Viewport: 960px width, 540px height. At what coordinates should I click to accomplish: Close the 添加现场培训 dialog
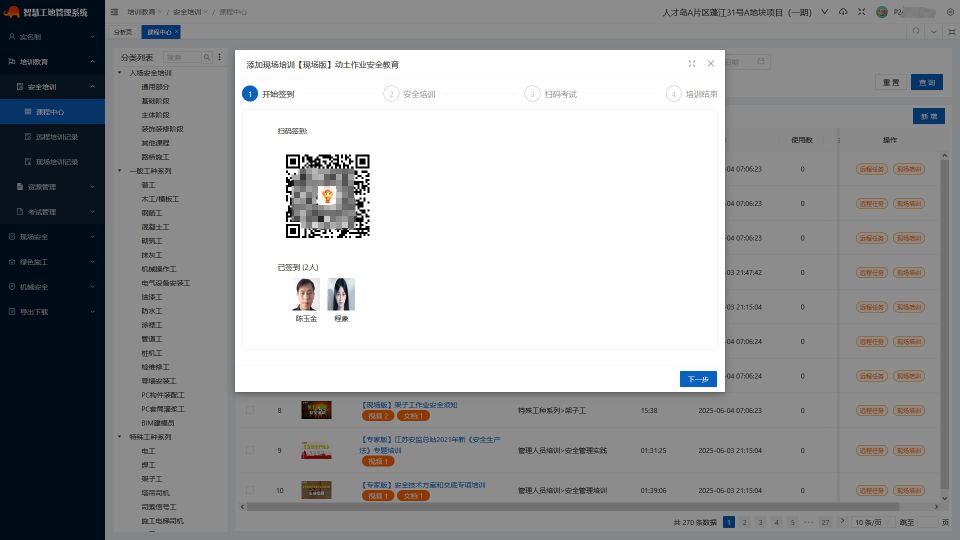click(711, 64)
